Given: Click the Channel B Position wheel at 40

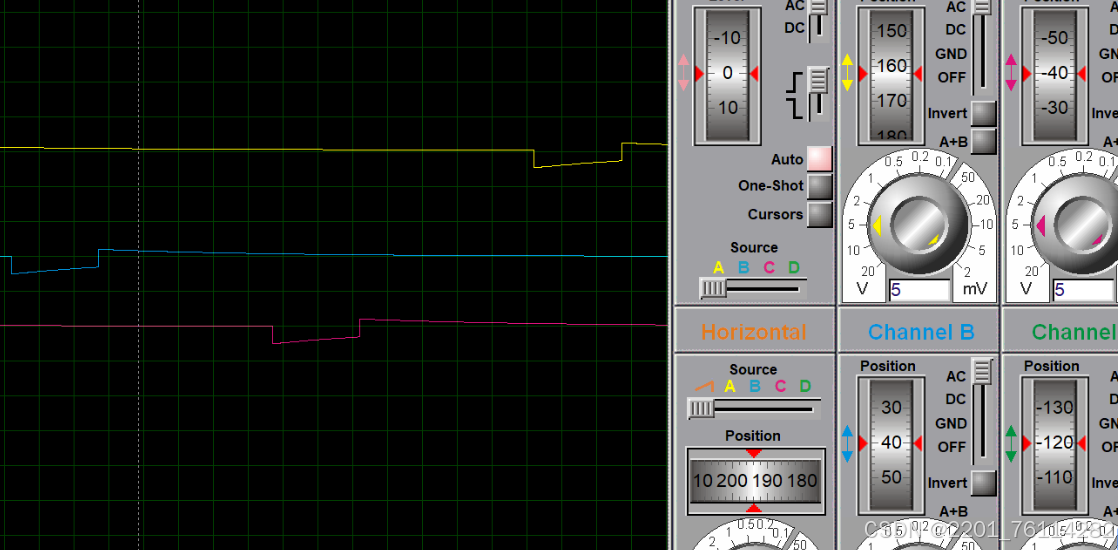Looking at the screenshot, I should pos(891,442).
